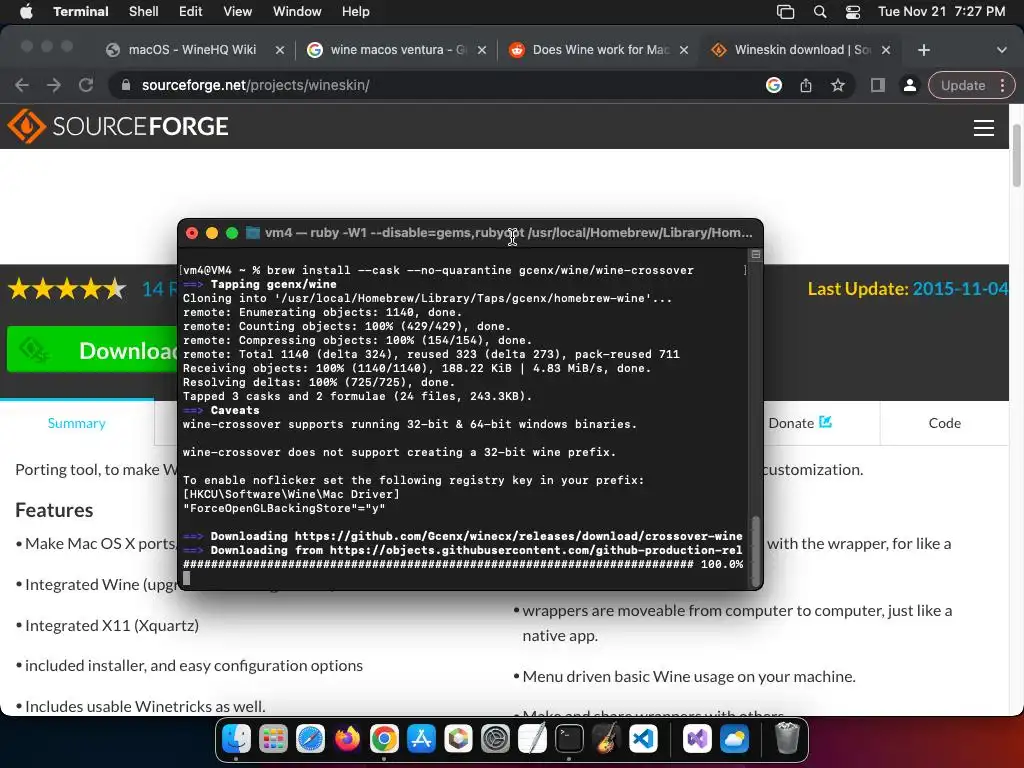Viewport: 1024px width, 768px height.
Task: Reload the SourceForge page
Action: click(86, 85)
